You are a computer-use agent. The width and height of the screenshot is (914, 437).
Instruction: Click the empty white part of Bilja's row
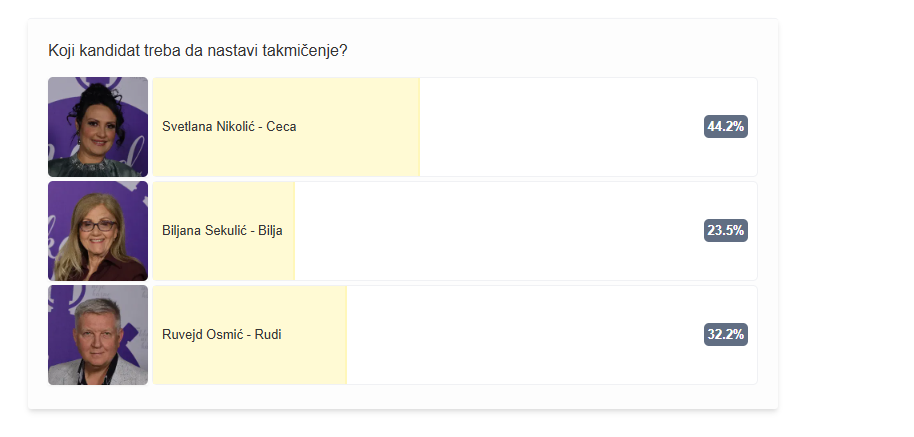pos(500,231)
